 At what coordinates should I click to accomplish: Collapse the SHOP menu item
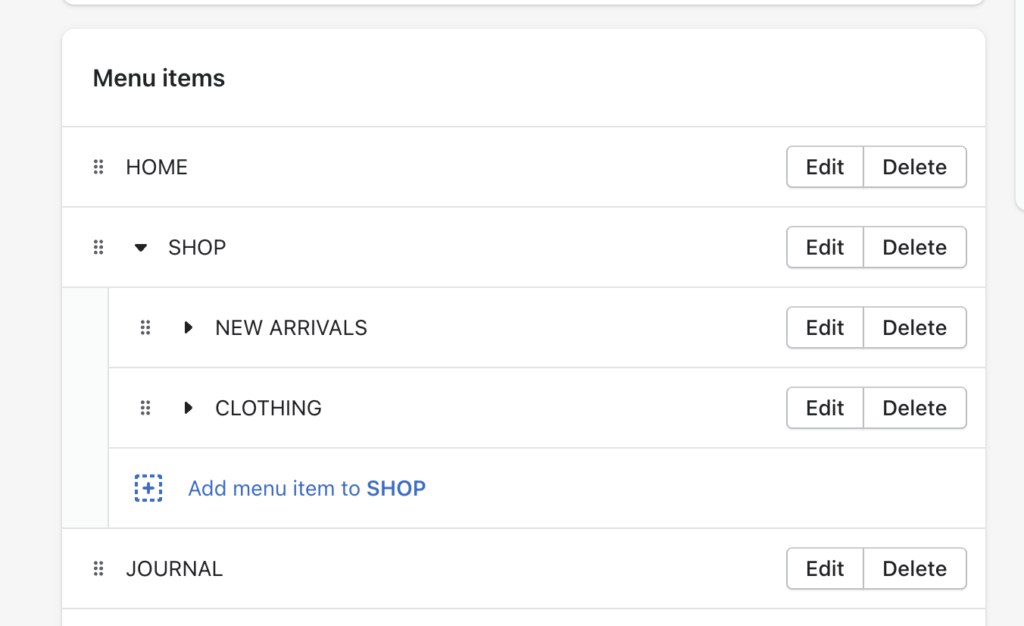click(x=140, y=247)
